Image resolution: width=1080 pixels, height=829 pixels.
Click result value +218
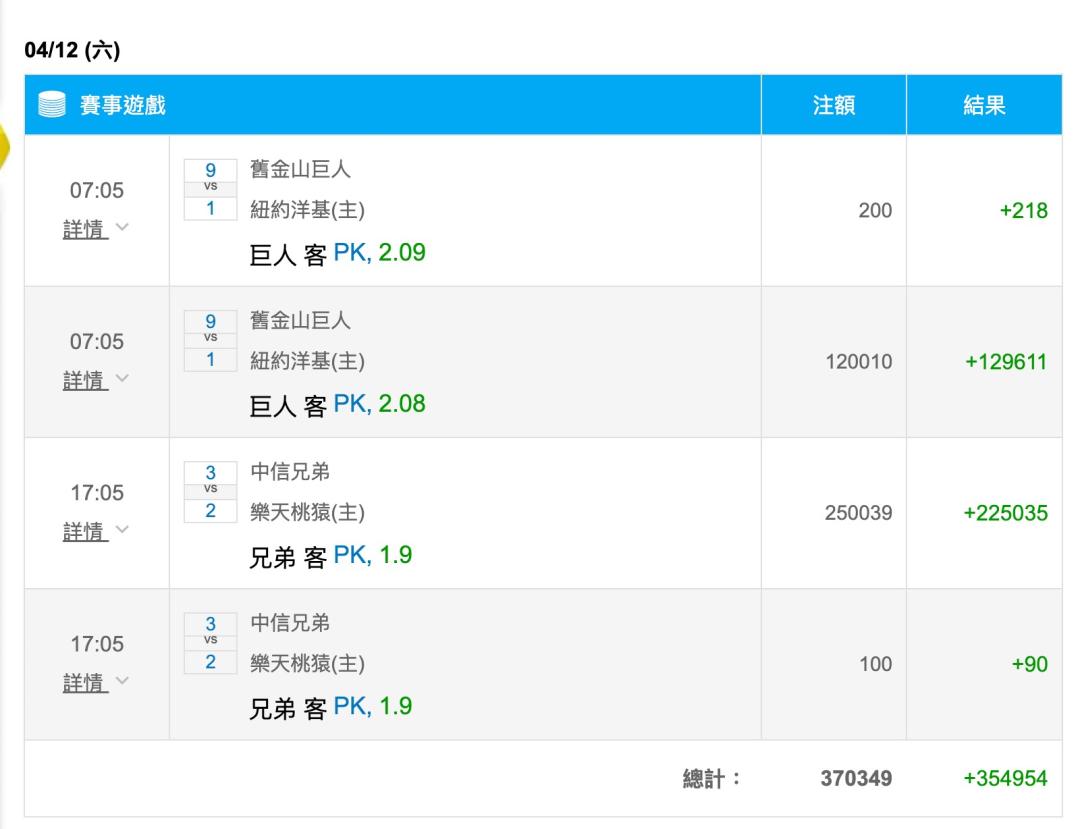tap(1024, 211)
